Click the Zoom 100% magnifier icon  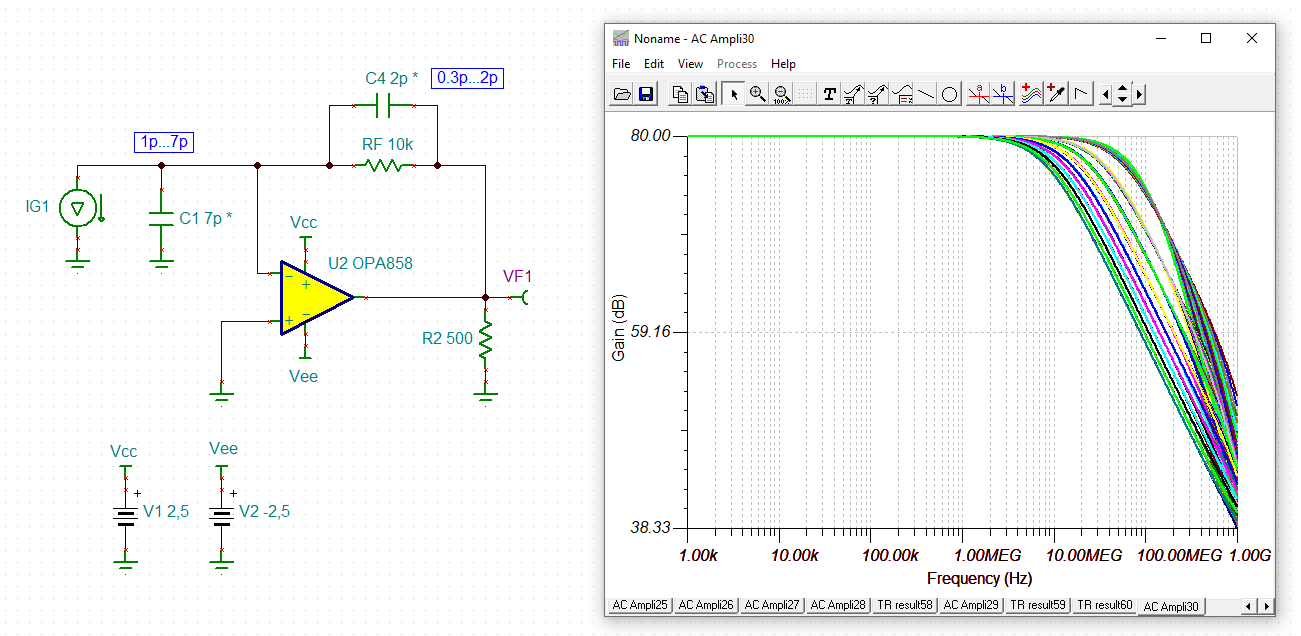coord(782,94)
